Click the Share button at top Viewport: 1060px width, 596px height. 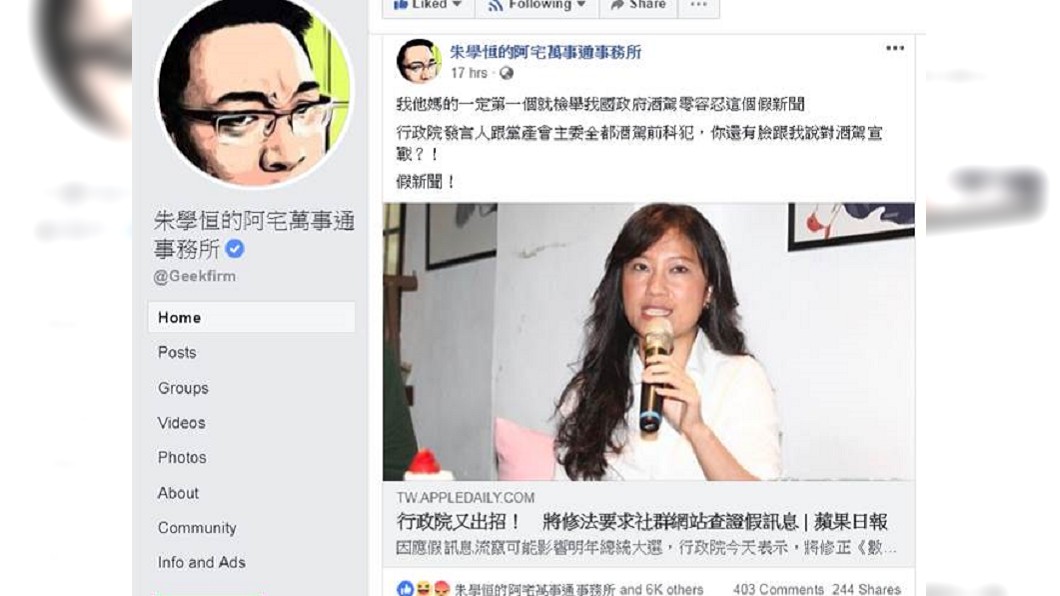[638, 5]
